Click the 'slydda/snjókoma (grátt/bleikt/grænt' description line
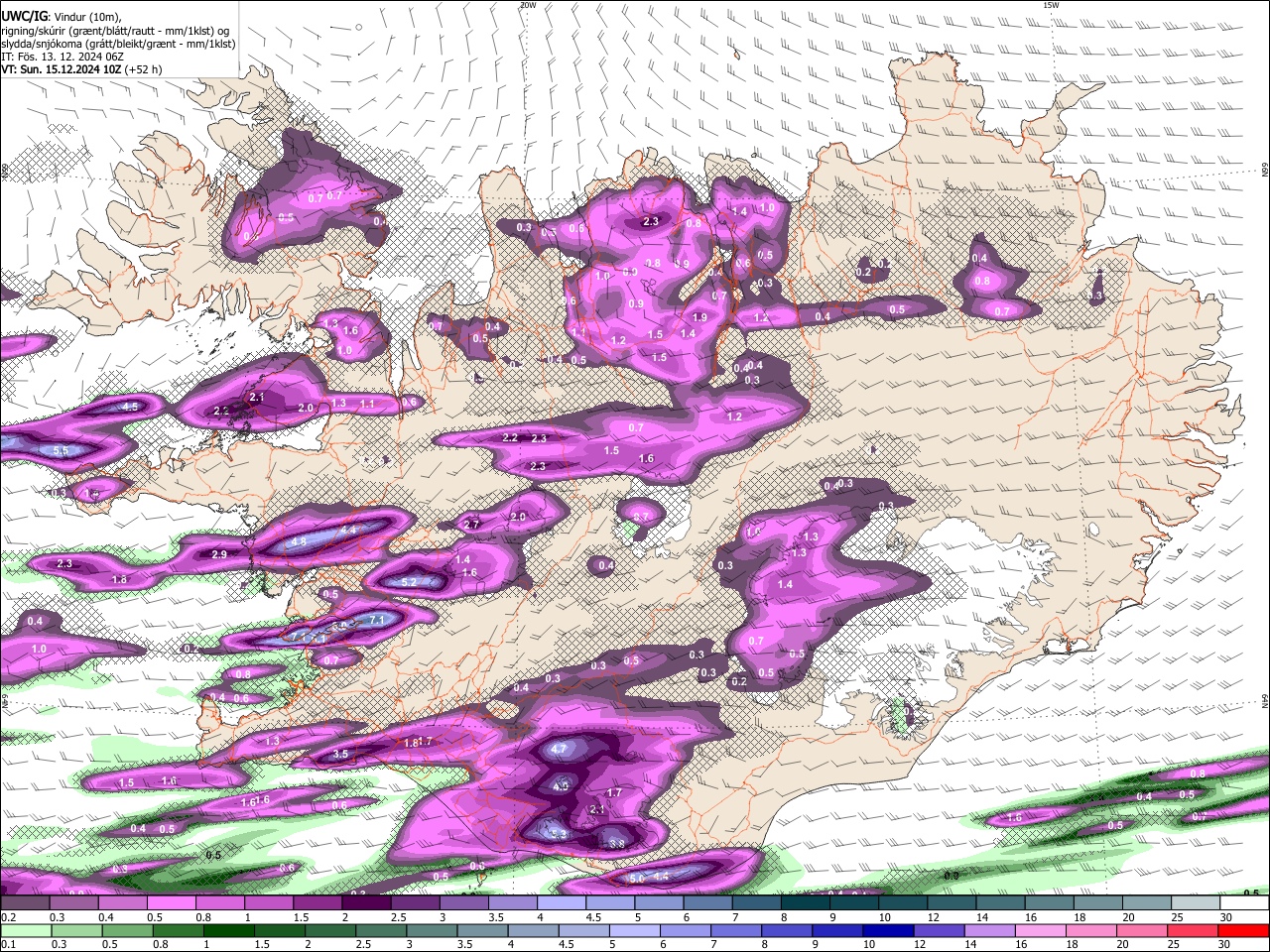 118,44
